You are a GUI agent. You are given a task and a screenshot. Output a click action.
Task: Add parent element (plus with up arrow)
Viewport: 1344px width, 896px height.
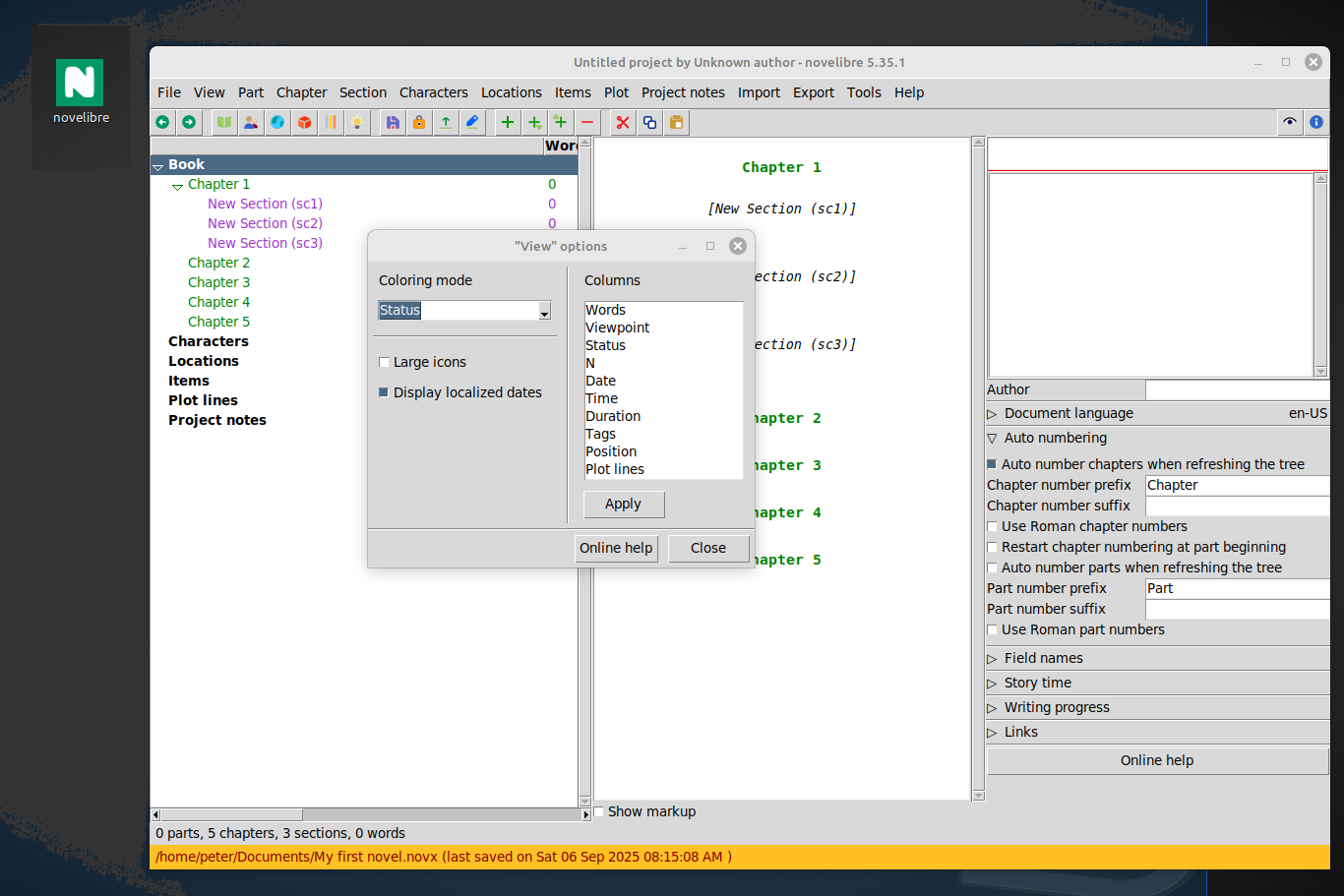[561, 123]
